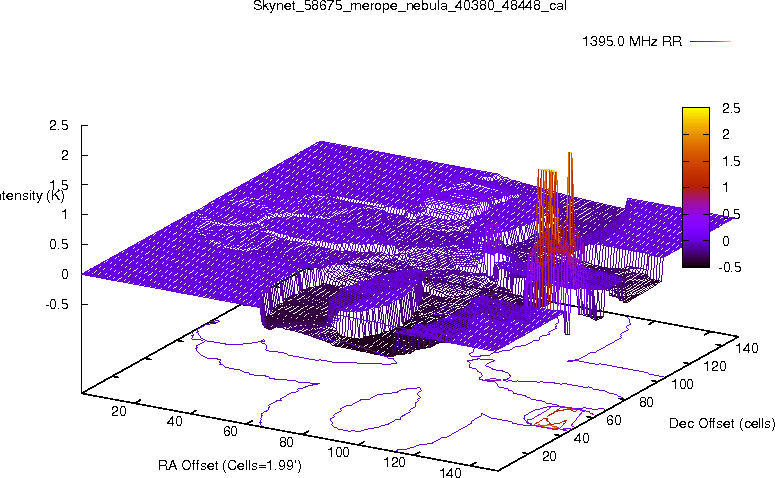This screenshot has width=775, height=478.
Task: Click the 80 tick on the RA Offset axis
Action: tap(286, 442)
